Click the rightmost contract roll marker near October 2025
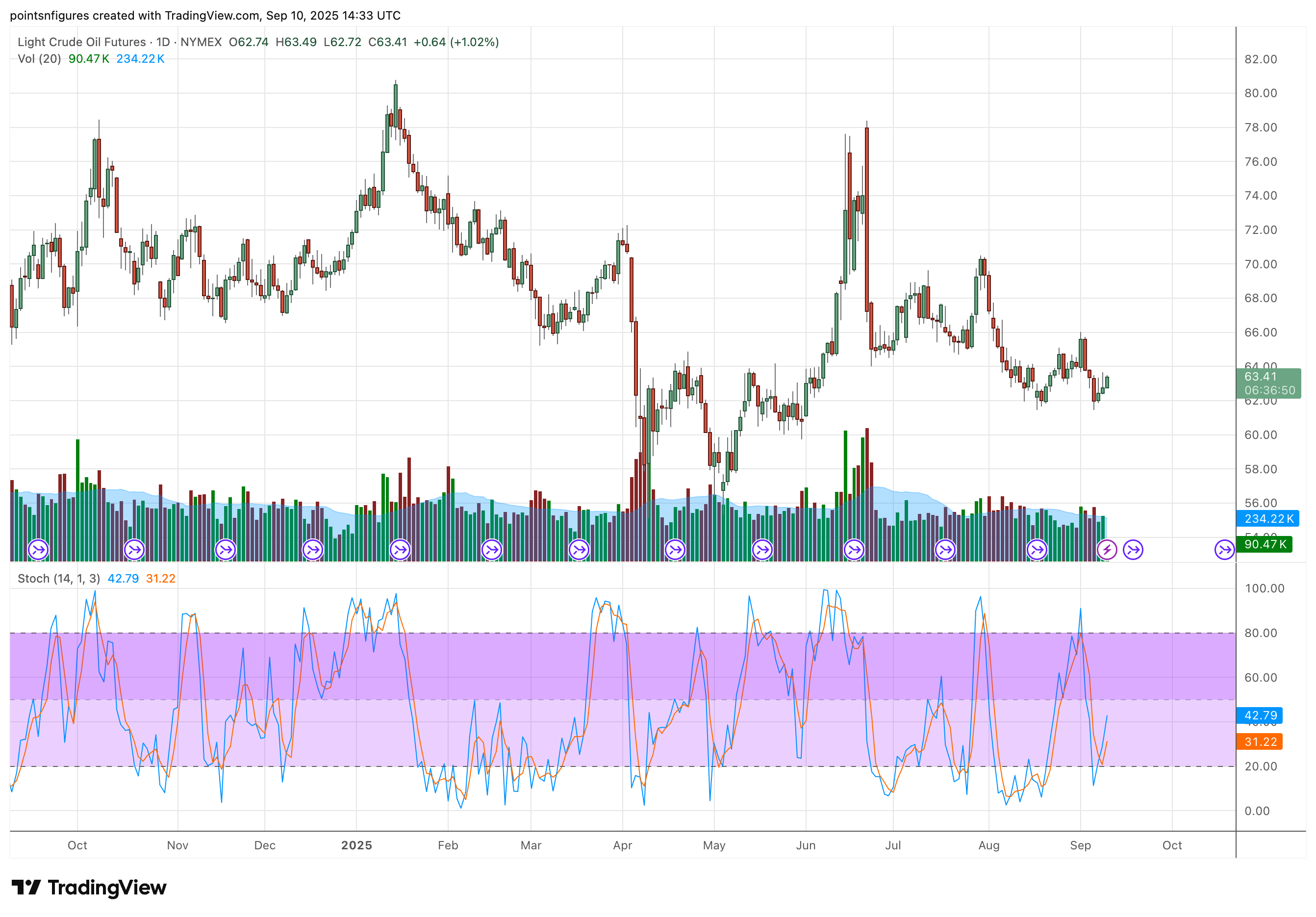1316x917 pixels. pos(1224,550)
